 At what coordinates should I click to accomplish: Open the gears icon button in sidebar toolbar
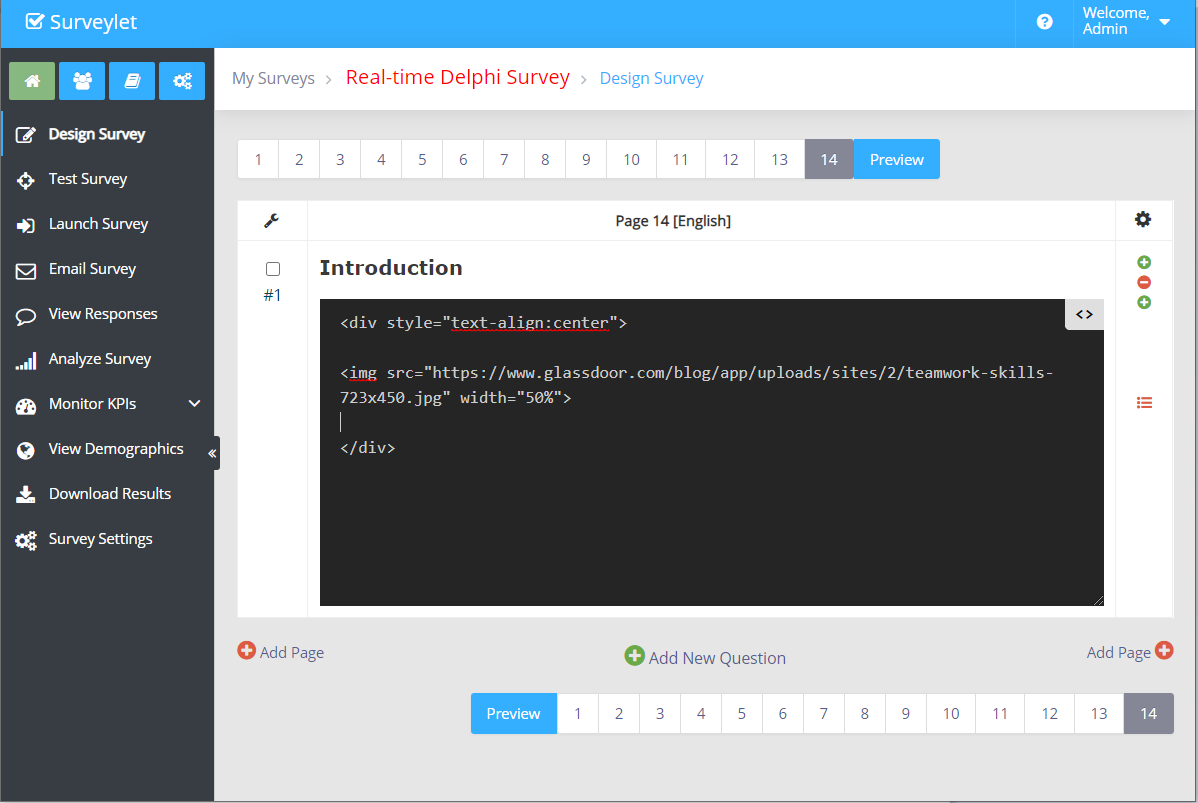(x=182, y=81)
